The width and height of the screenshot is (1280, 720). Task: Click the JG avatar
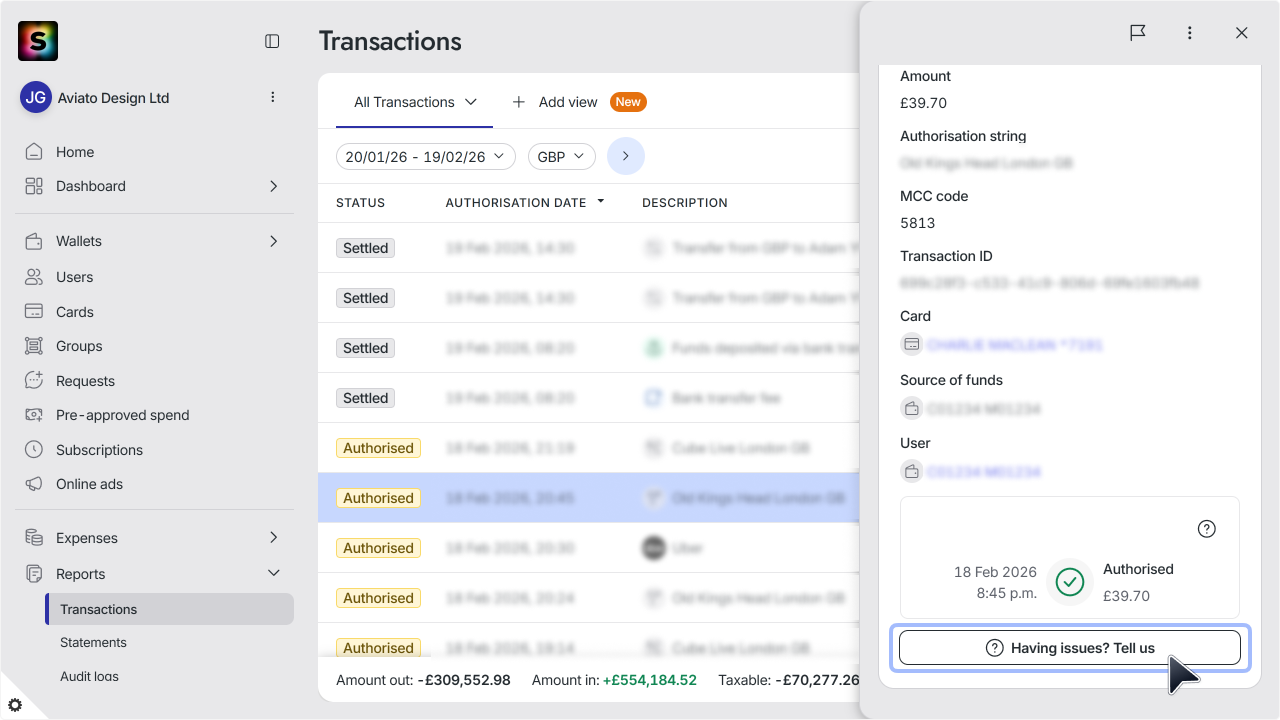point(36,98)
